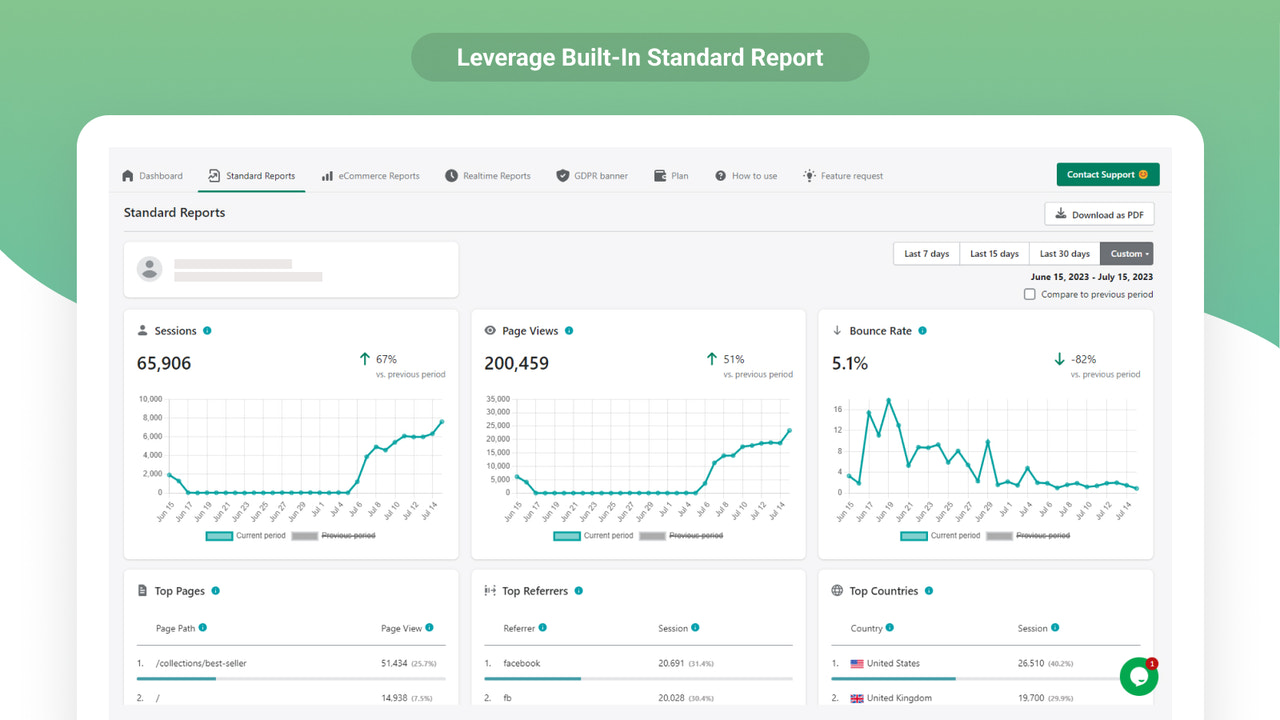The width and height of the screenshot is (1280, 720).
Task: Open the Bounce Rate info tooltip icon
Action: tap(920, 330)
